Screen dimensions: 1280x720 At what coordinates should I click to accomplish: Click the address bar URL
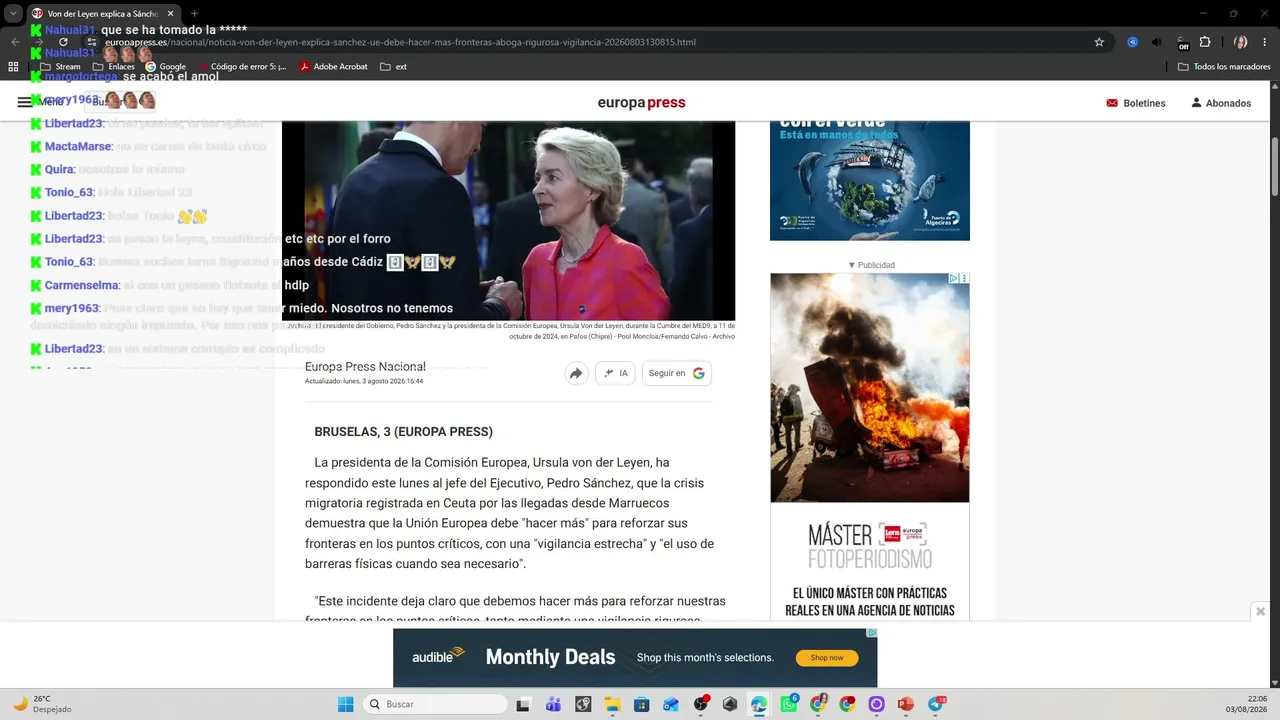pyautogui.click(x=400, y=42)
